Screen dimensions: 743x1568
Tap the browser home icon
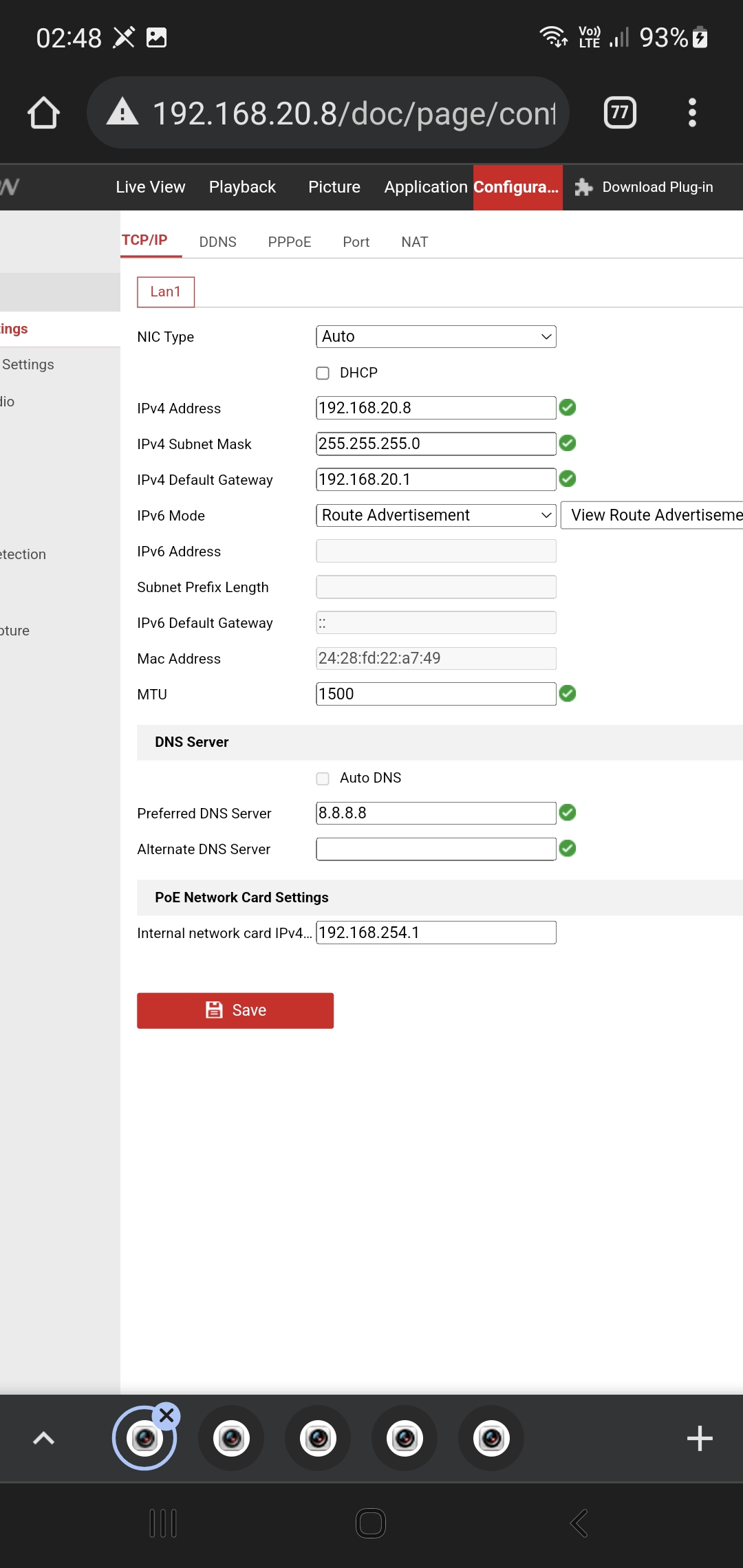[43, 113]
